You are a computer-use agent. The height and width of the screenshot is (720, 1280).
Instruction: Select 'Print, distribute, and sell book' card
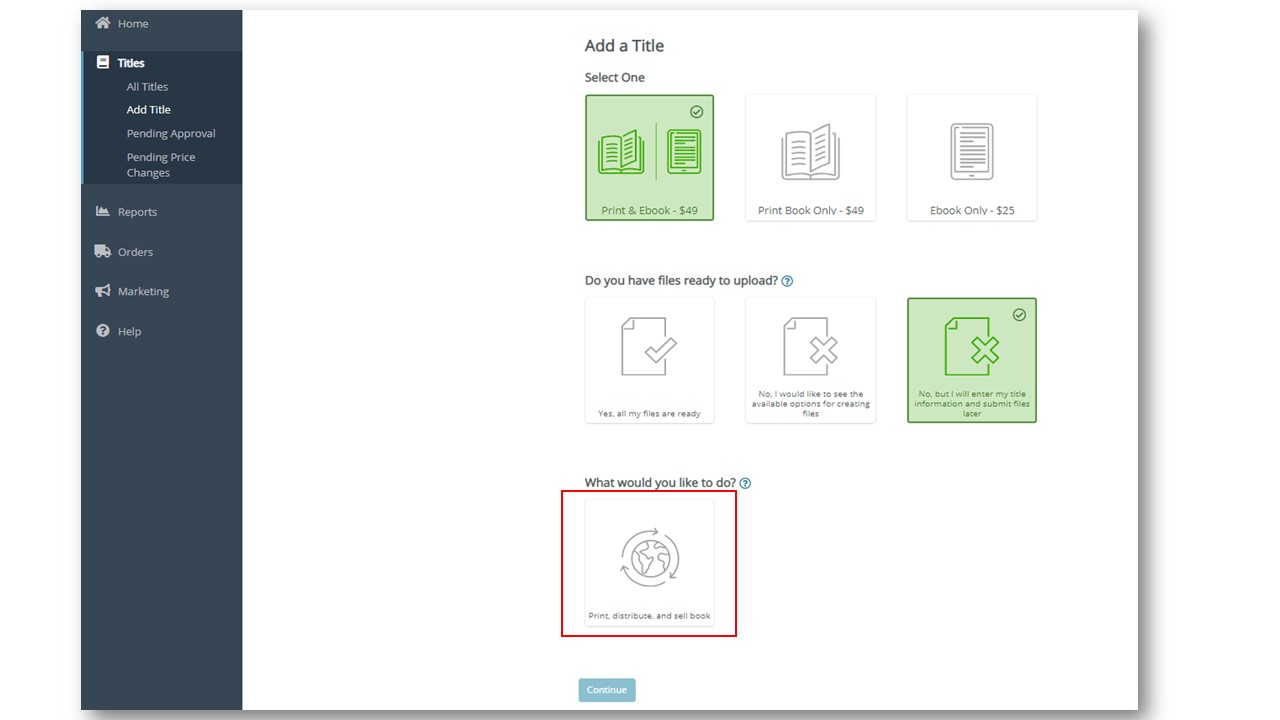coord(650,563)
